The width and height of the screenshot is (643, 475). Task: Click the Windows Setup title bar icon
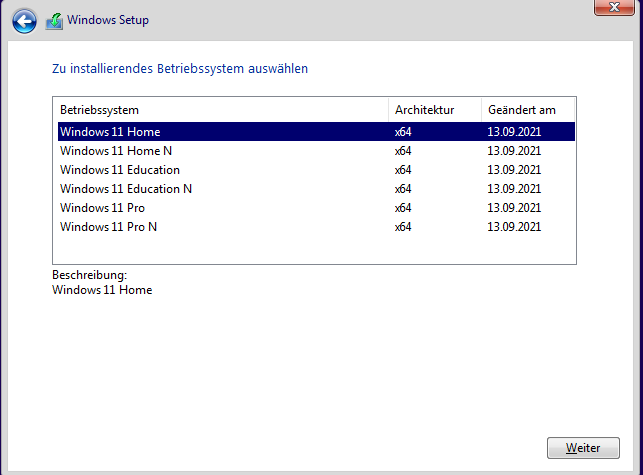(x=54, y=21)
